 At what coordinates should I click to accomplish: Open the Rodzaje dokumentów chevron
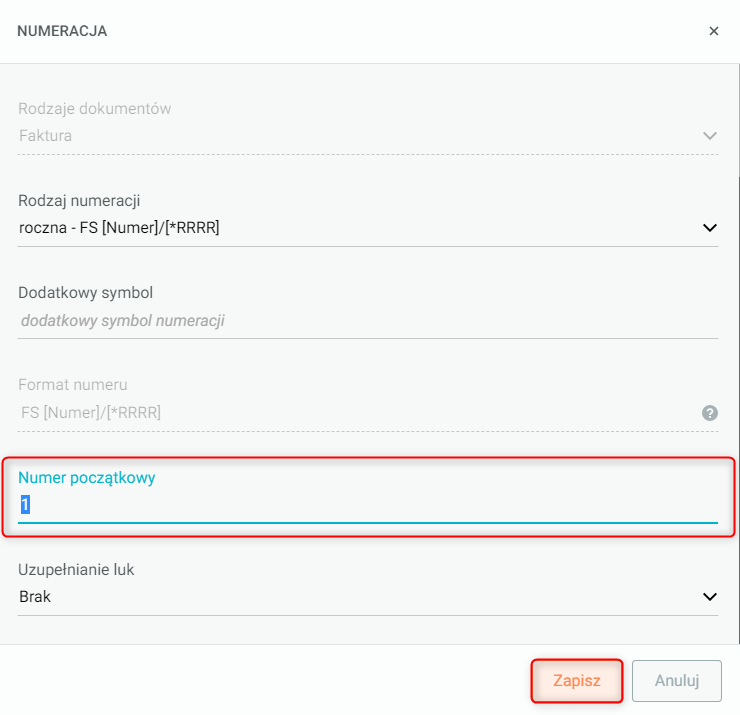(710, 136)
